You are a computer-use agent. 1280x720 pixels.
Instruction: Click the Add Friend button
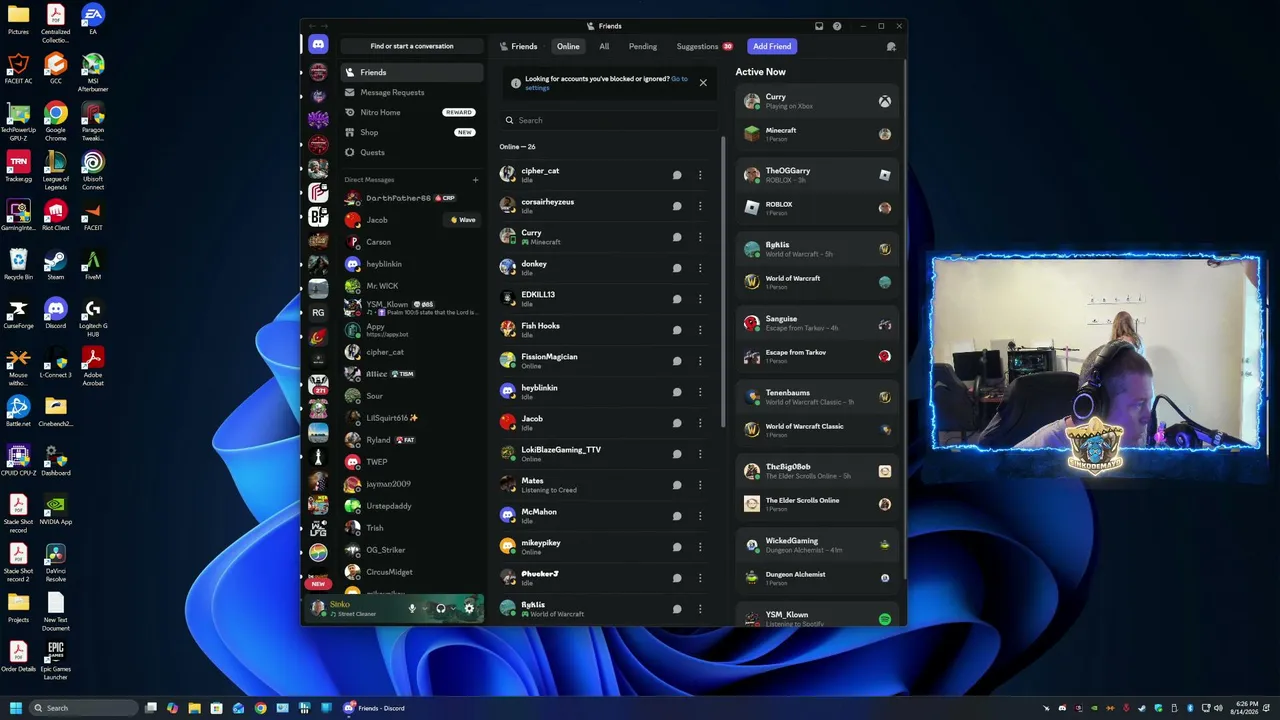[x=772, y=46]
